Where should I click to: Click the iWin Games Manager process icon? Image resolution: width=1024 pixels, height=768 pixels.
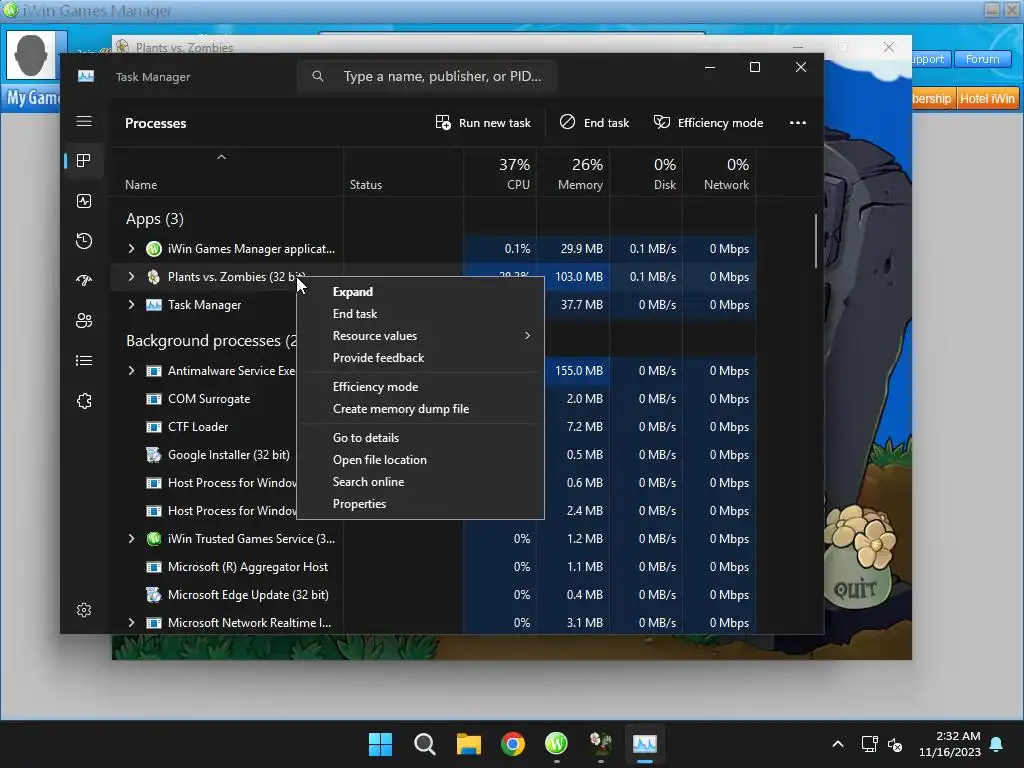[x=153, y=249]
